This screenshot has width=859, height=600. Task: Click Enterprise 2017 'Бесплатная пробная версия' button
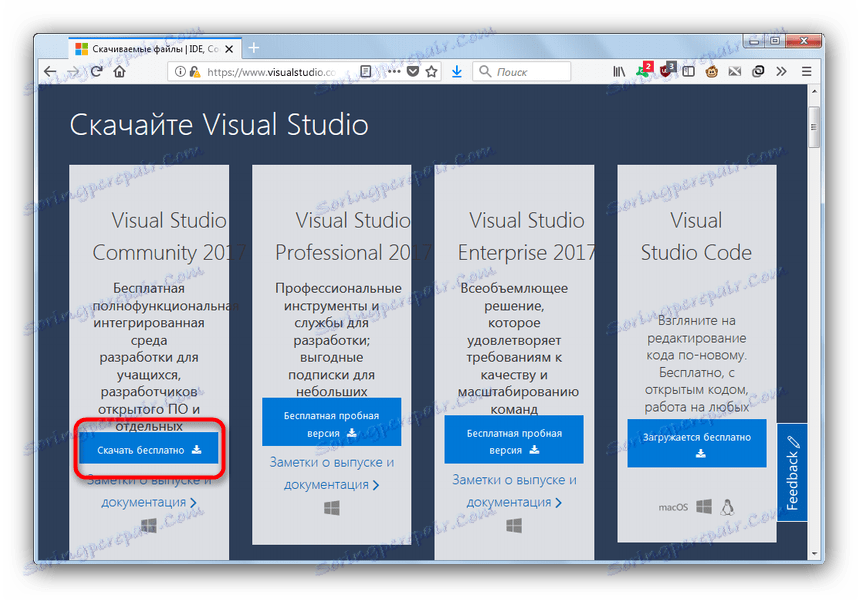[x=514, y=439]
